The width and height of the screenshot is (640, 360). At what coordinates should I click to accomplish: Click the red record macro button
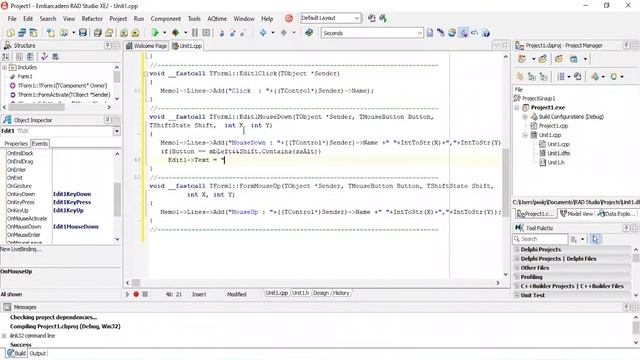[x=136, y=294]
